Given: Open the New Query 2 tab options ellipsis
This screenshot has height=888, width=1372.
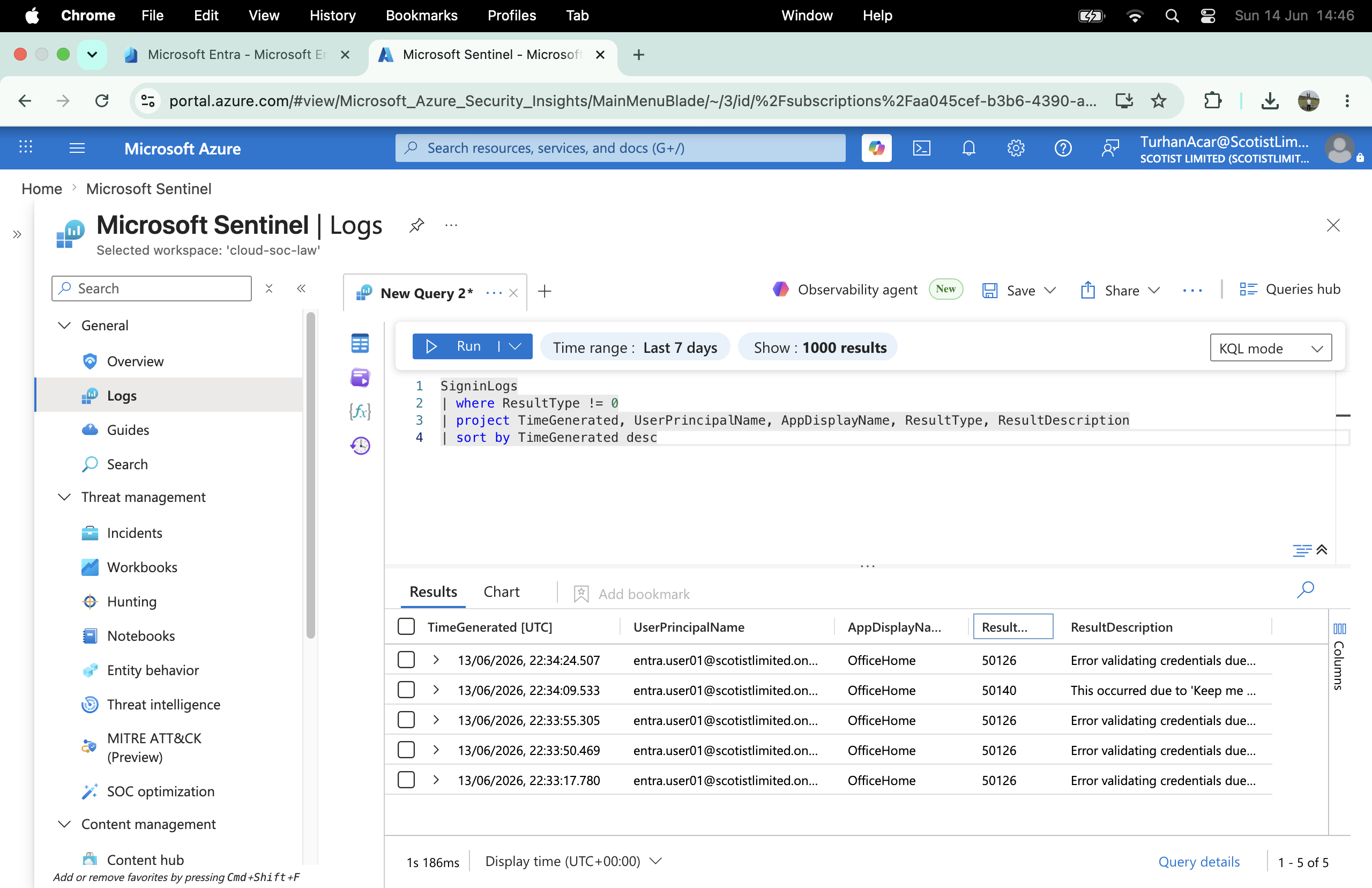Looking at the screenshot, I should pos(494,293).
